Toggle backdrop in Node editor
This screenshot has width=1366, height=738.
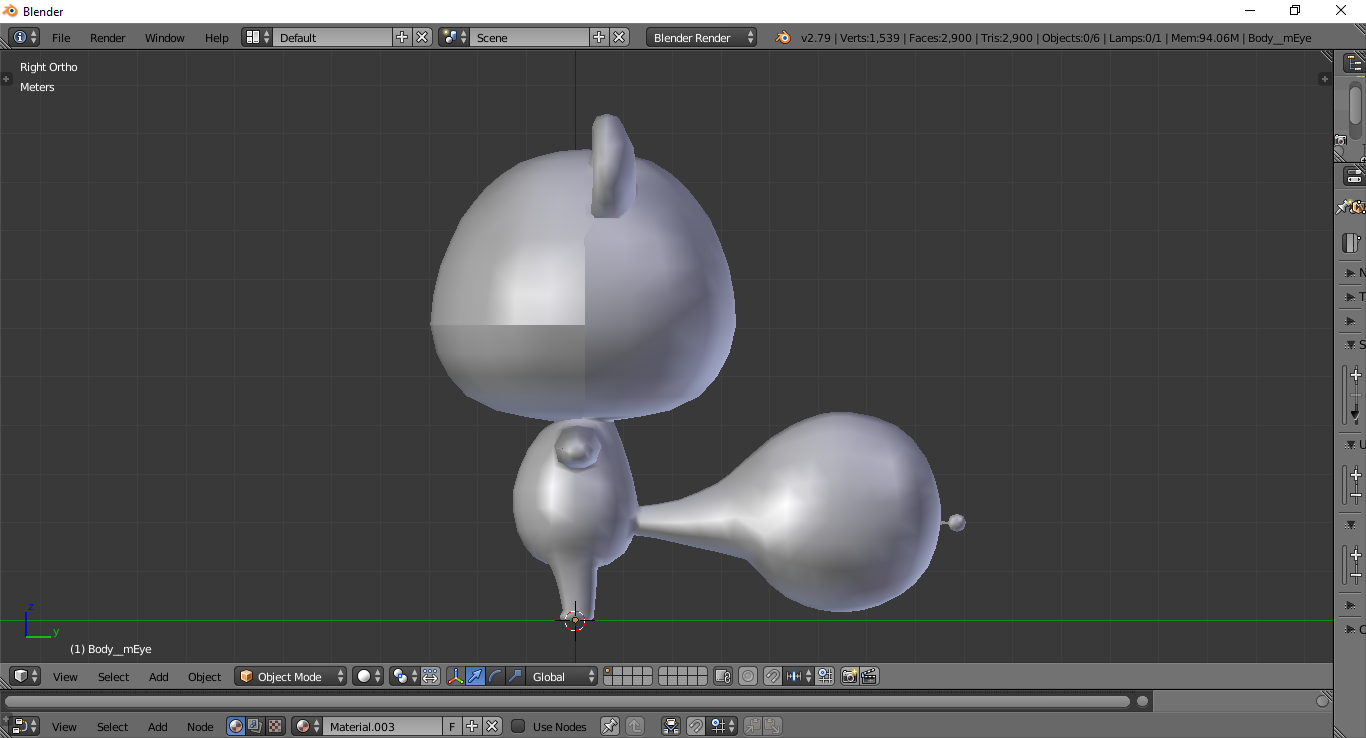[672, 726]
